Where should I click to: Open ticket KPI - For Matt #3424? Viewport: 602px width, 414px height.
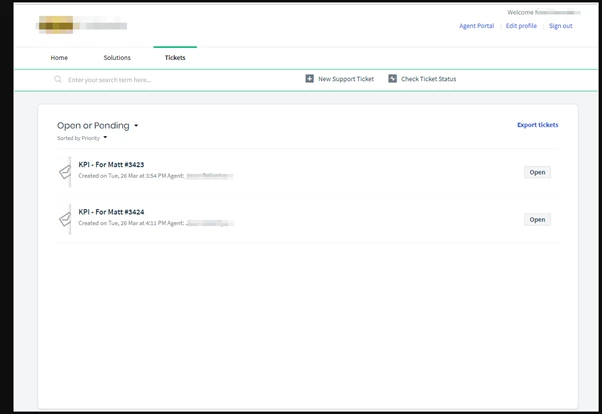111,212
